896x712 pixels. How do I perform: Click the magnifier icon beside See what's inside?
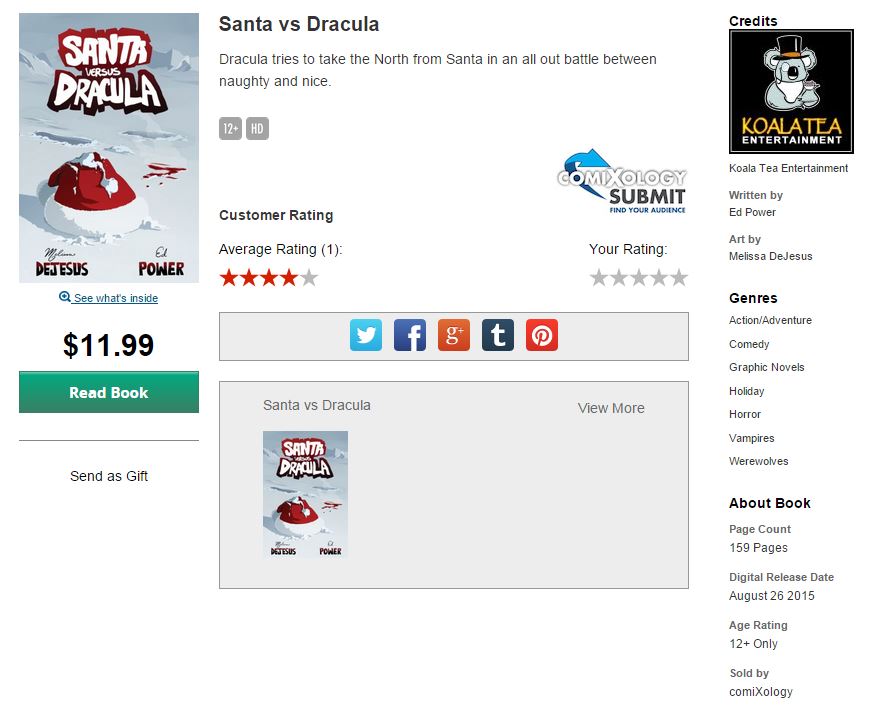pos(65,297)
